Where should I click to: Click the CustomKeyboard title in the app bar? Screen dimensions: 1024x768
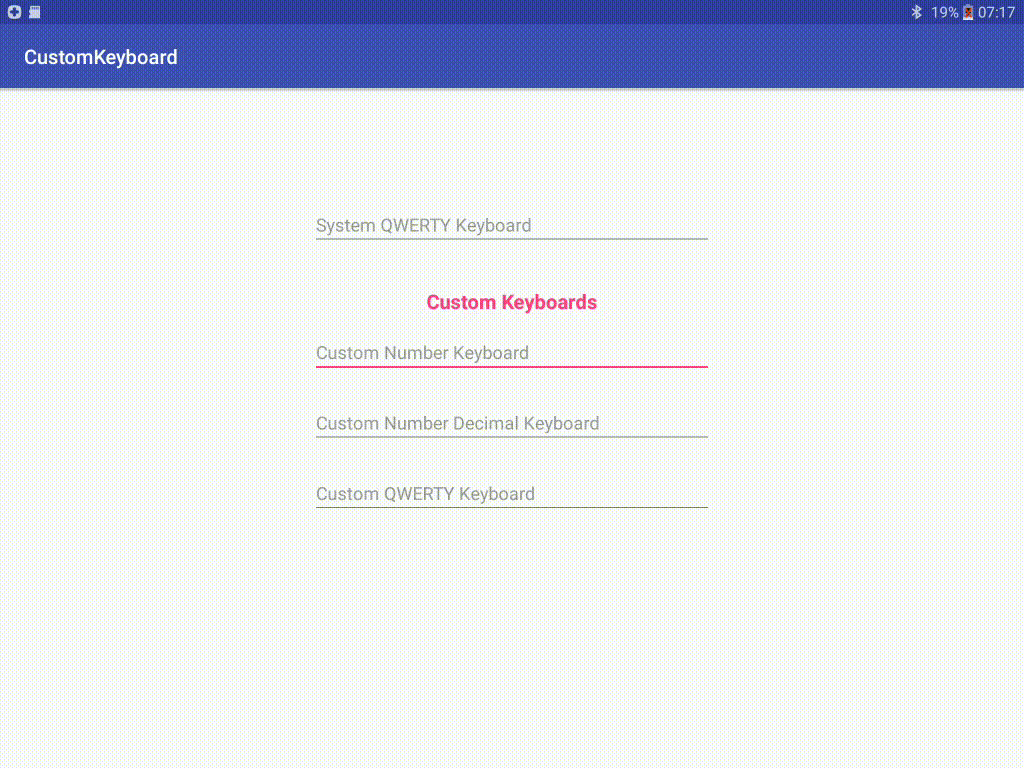100,57
